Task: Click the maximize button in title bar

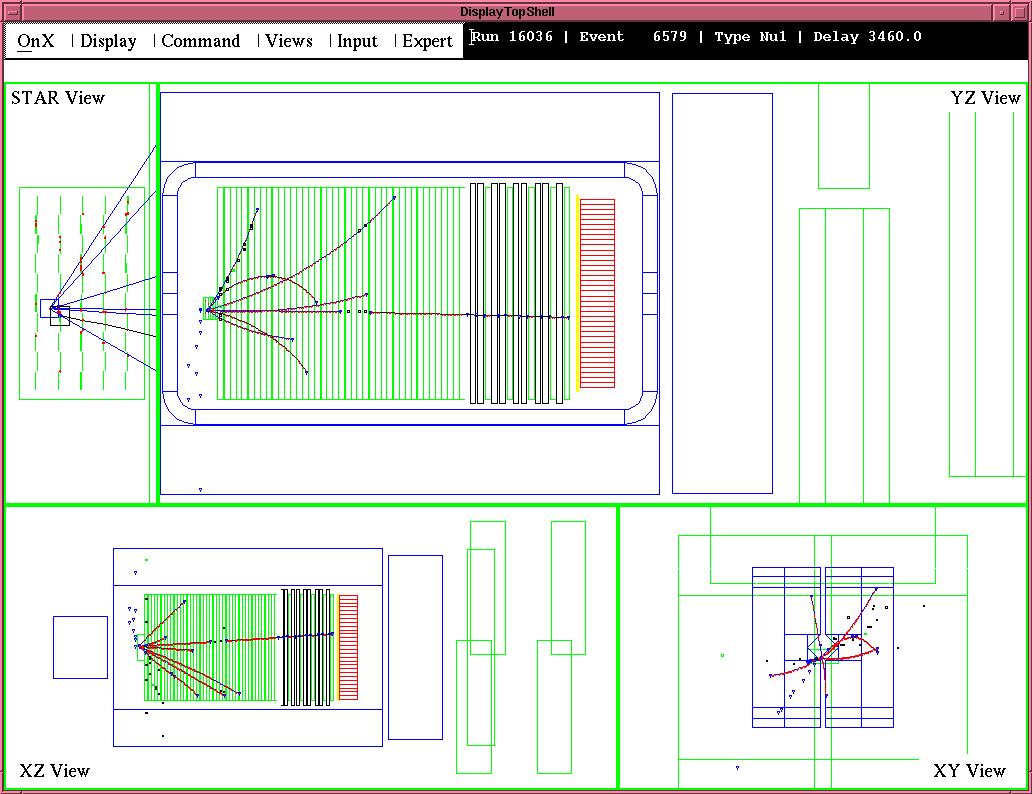Action: tap(1020, 12)
